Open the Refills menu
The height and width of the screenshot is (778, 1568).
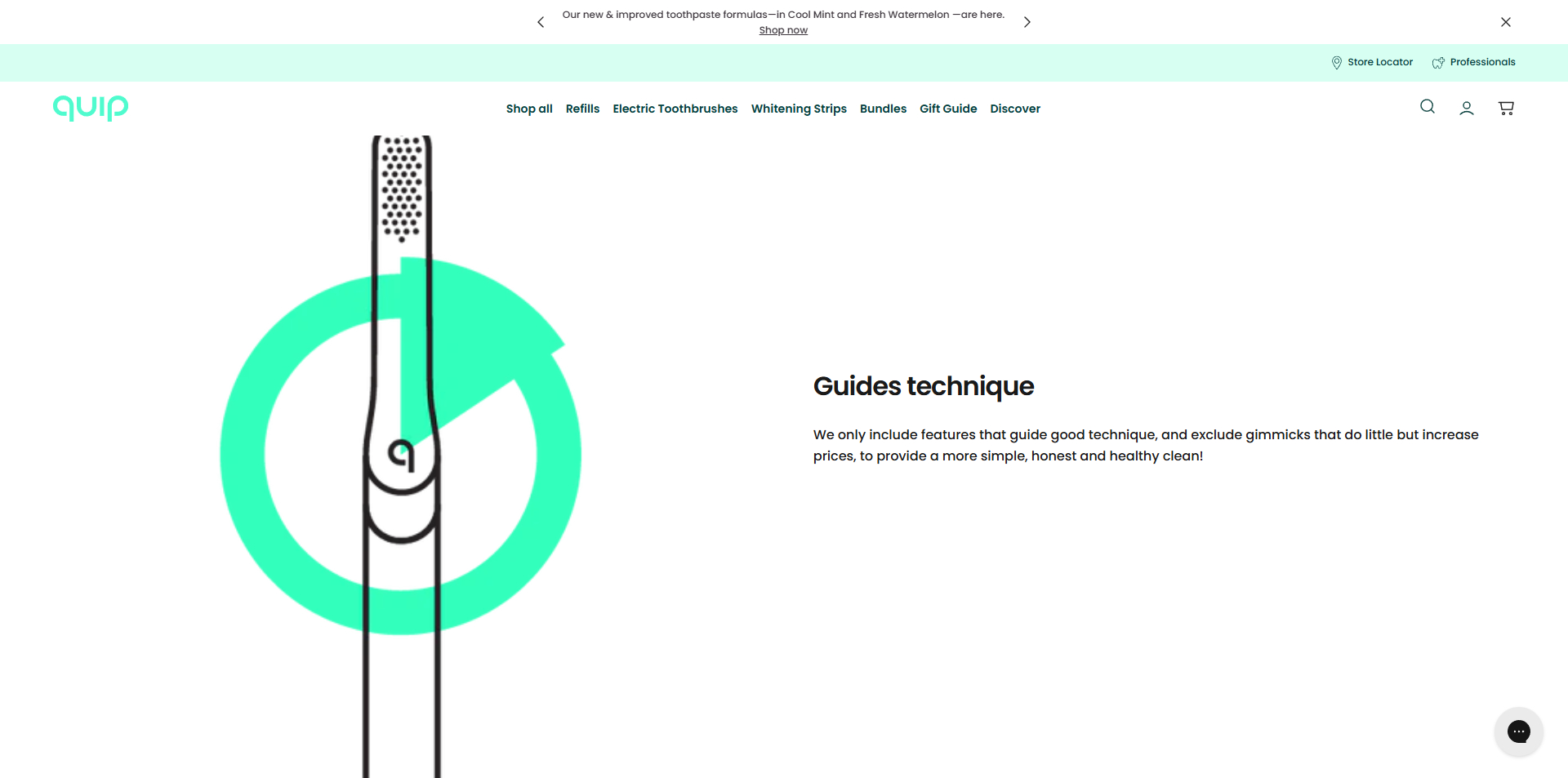point(582,109)
